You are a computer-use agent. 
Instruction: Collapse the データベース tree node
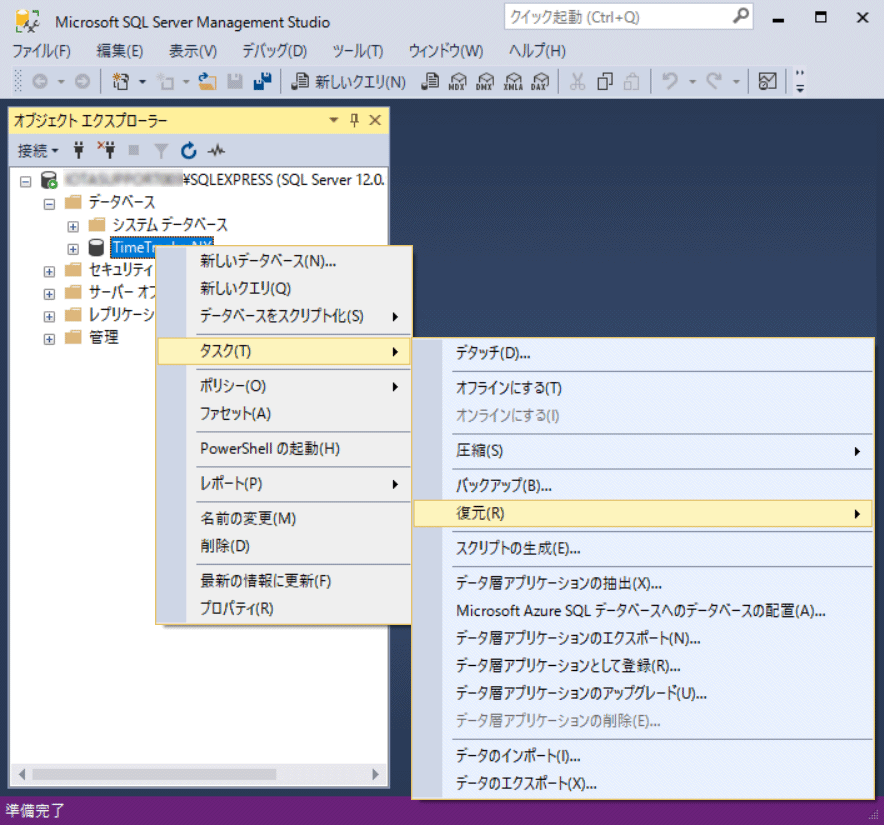click(50, 203)
